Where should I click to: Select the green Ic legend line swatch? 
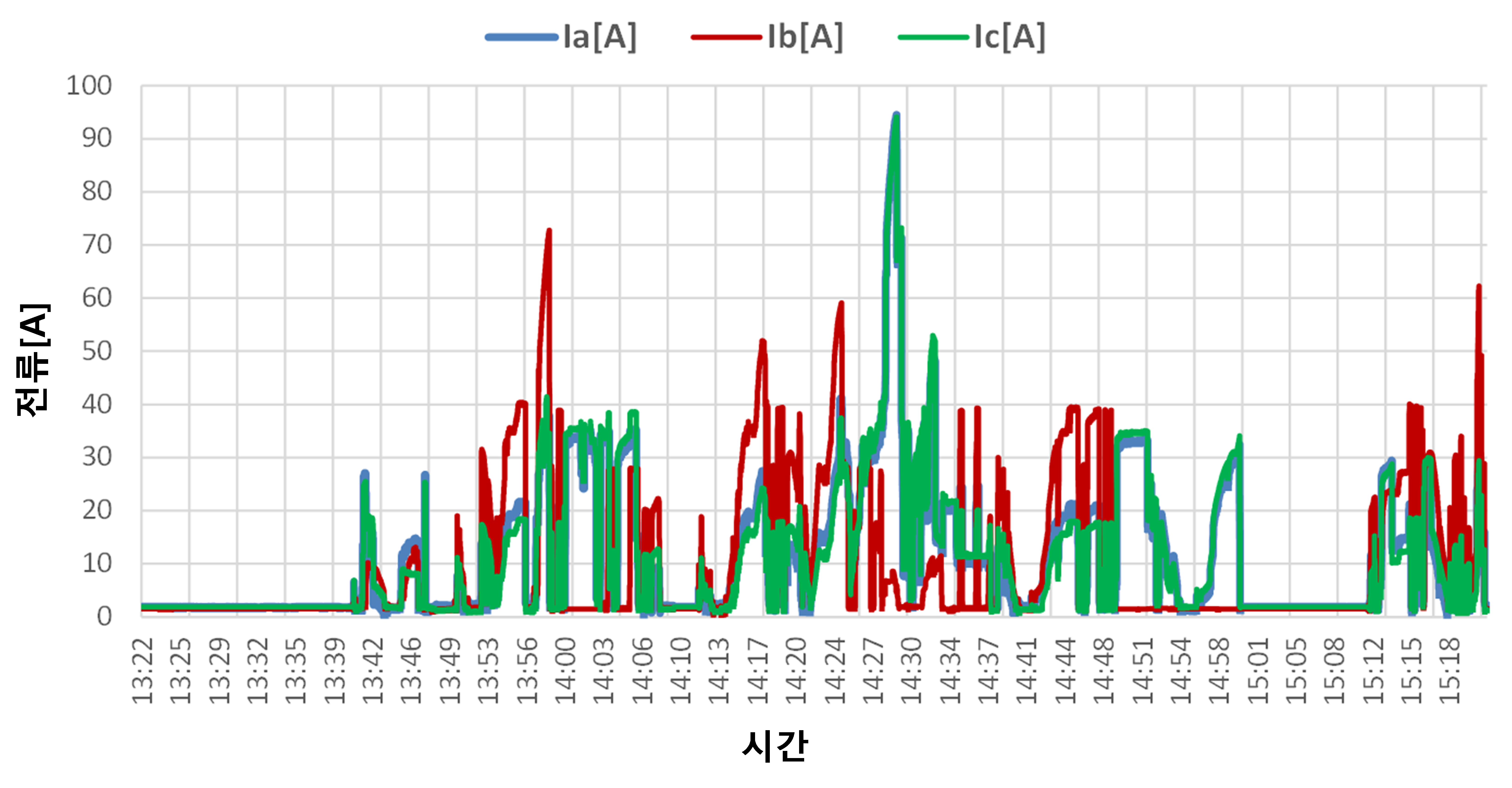(x=933, y=38)
